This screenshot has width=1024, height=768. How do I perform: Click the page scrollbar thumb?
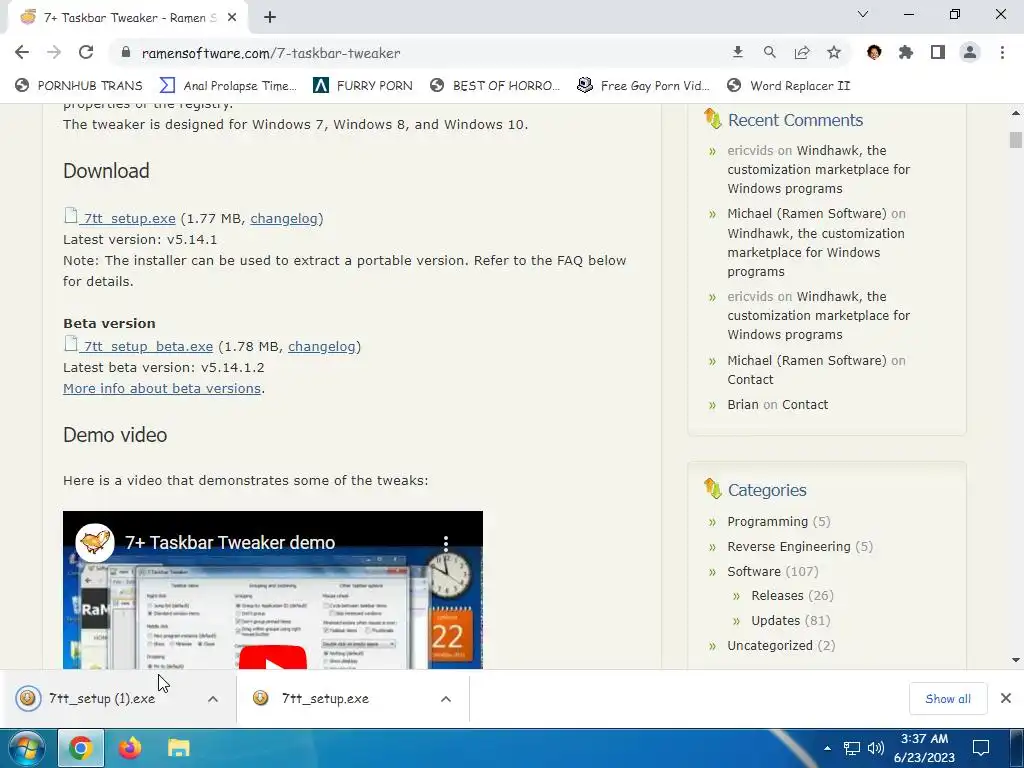(x=1016, y=140)
